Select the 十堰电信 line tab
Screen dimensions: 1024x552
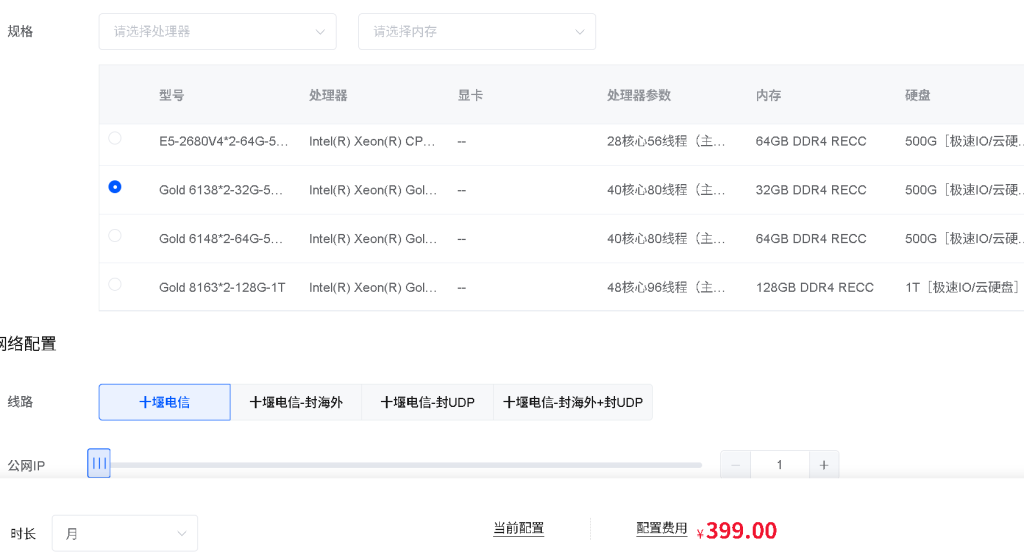point(164,402)
